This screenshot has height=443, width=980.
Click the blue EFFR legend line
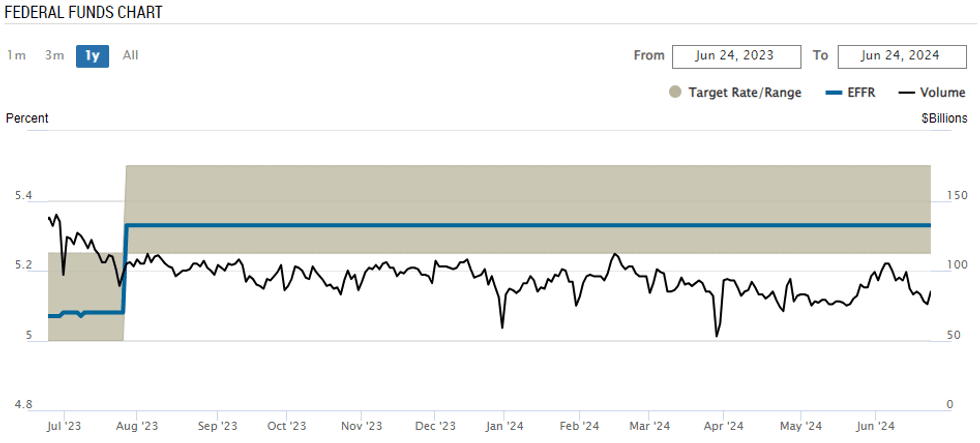click(834, 92)
